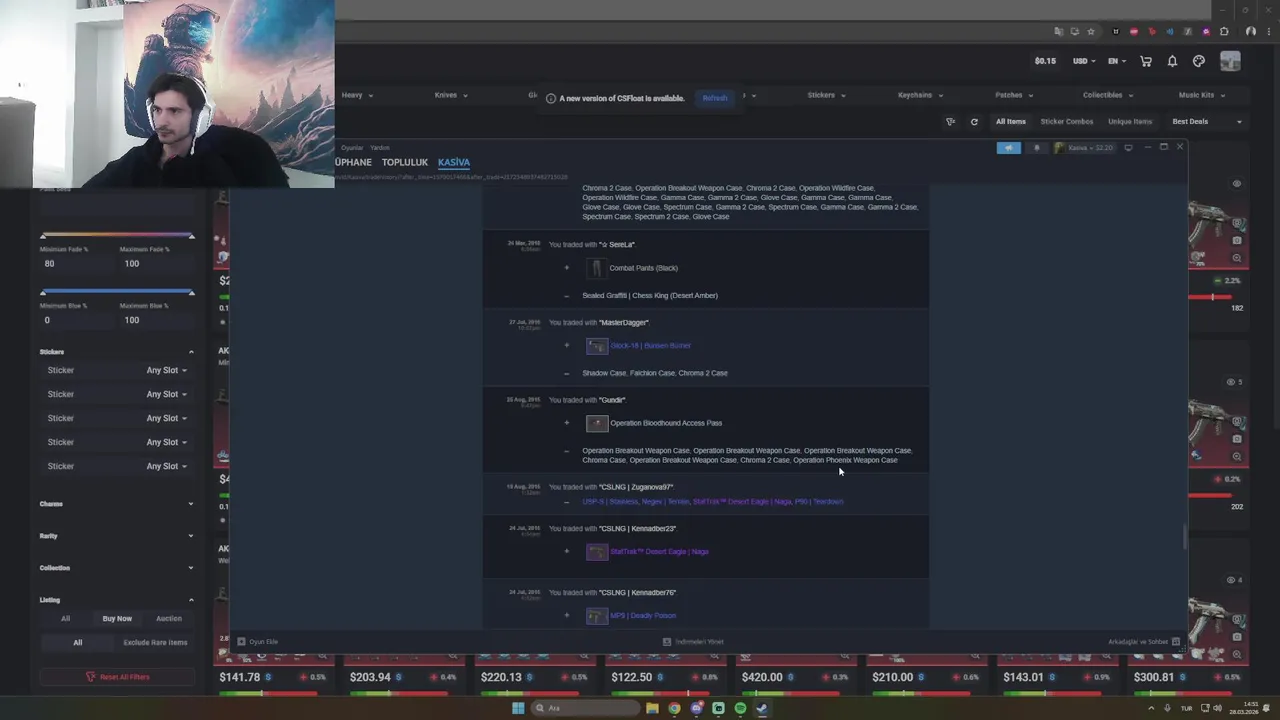Click Oyun Ekle add game button

[257, 642]
